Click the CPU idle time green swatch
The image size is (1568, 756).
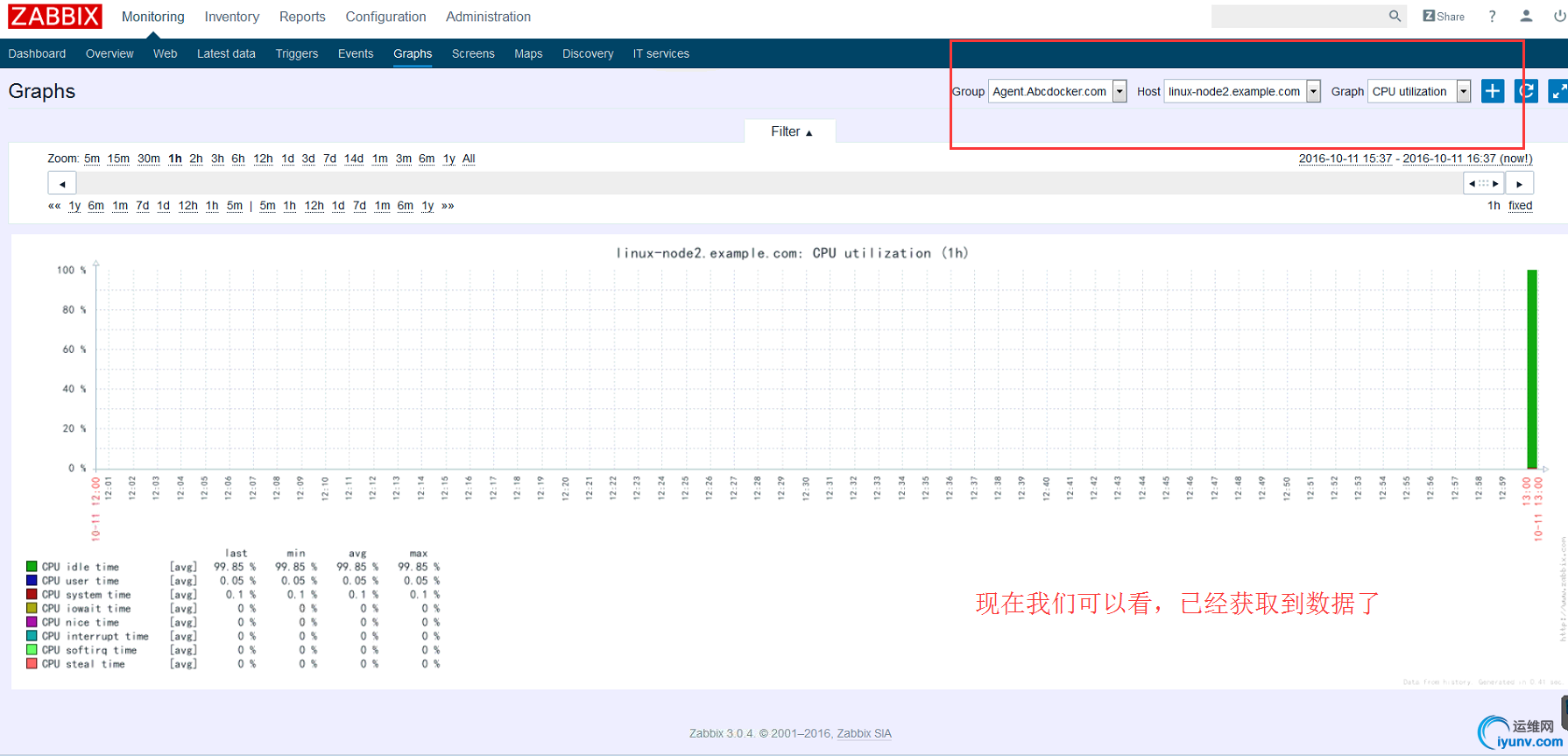32,567
